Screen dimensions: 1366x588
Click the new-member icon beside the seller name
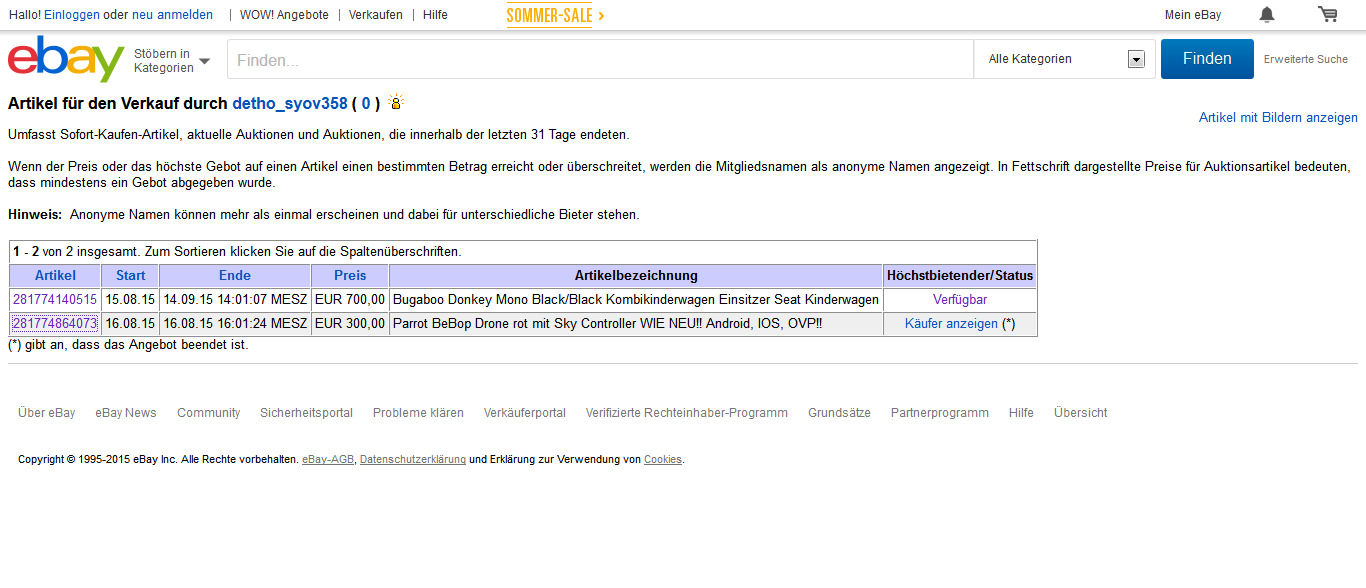(396, 102)
